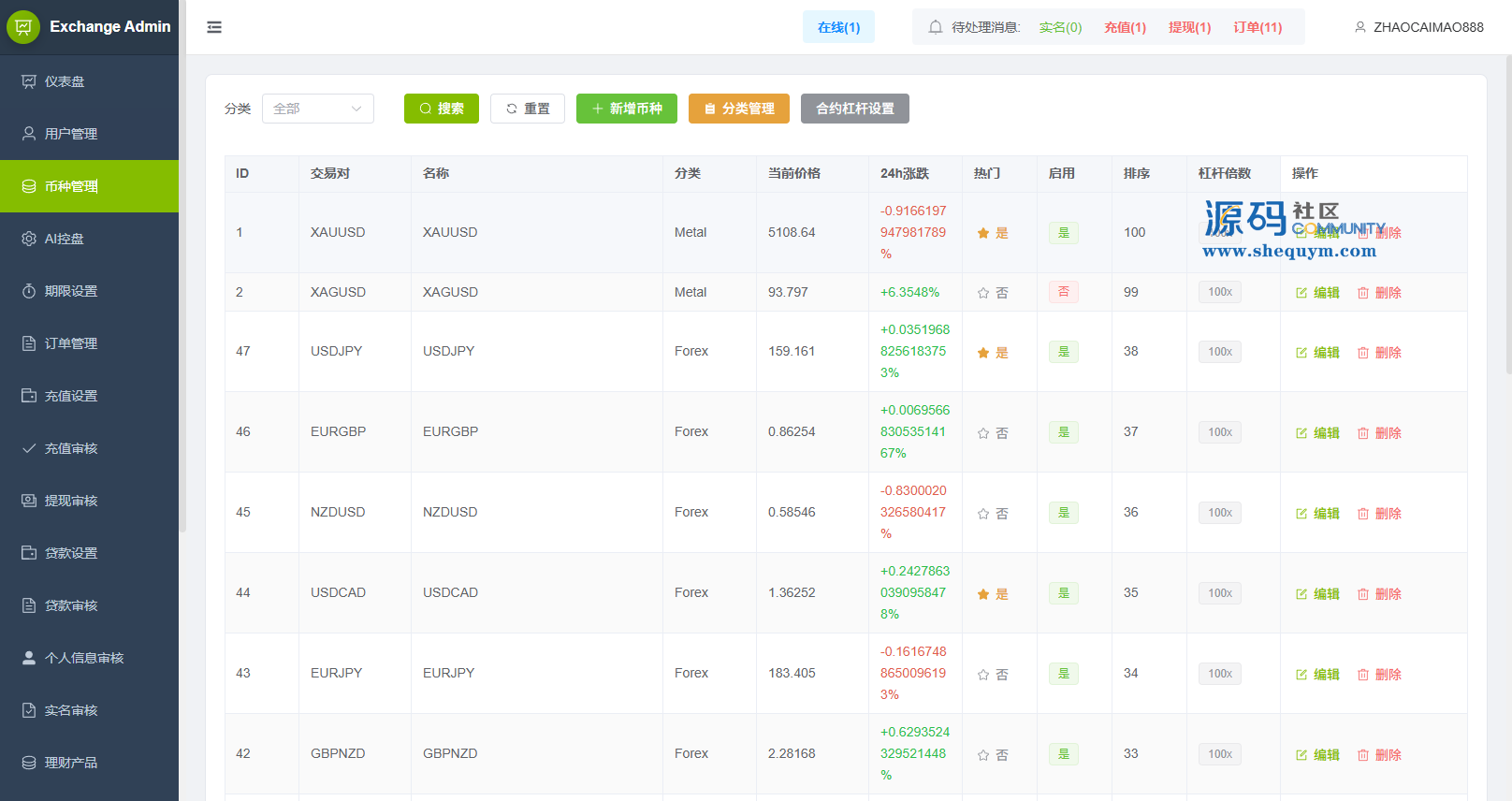Unmark USDCAD hot star
Image resolution: width=1512 pixels, height=801 pixels.
click(x=983, y=594)
